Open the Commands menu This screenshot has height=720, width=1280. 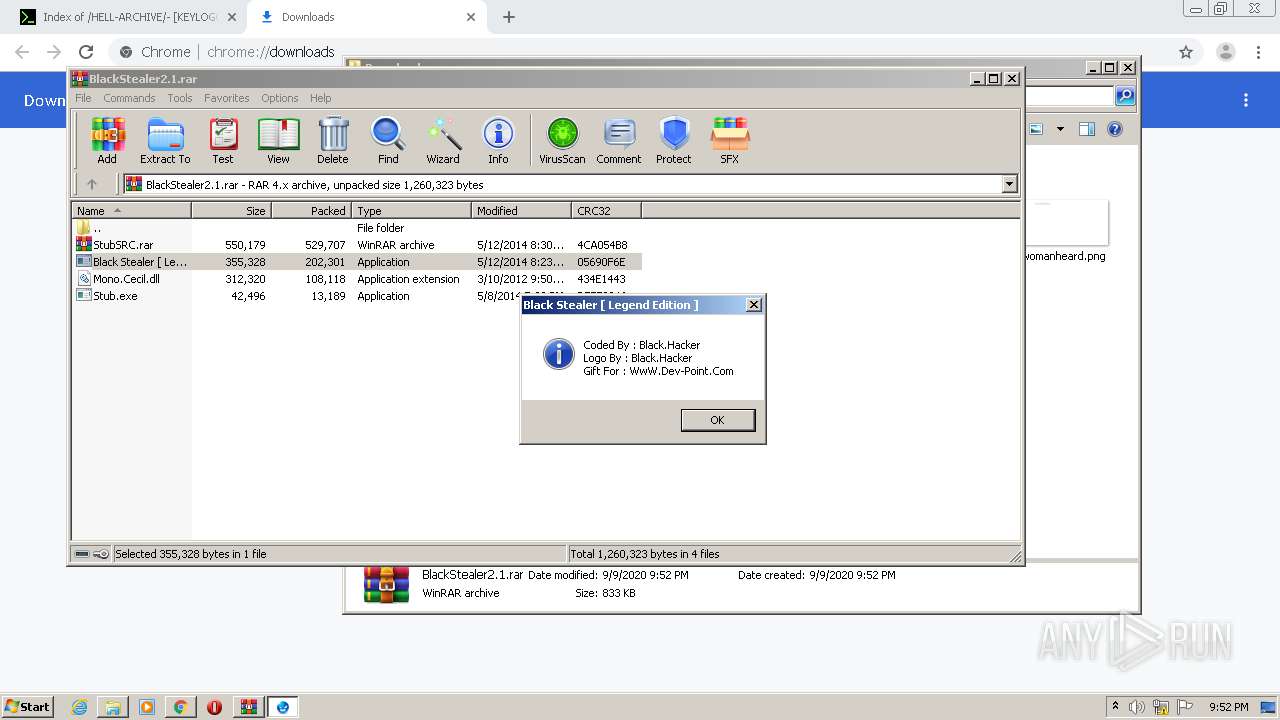point(129,98)
